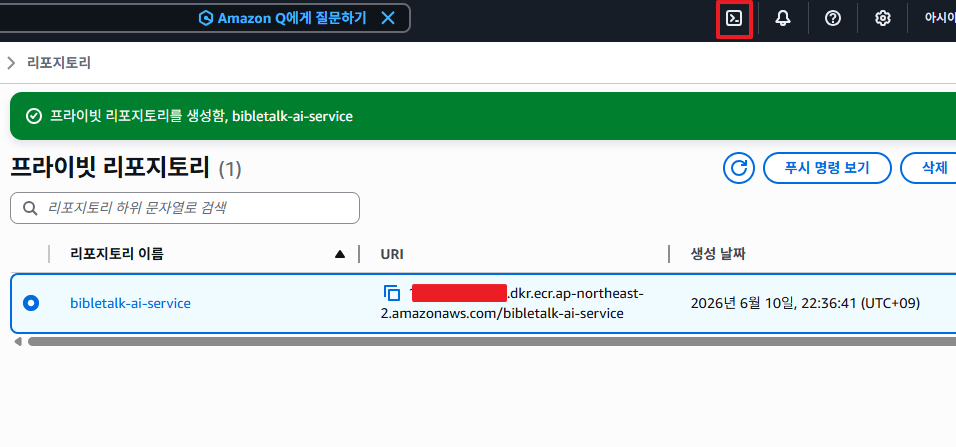Screen dimensions: 956x447
Task: Focus the repository substring search field
Action: coord(185,208)
